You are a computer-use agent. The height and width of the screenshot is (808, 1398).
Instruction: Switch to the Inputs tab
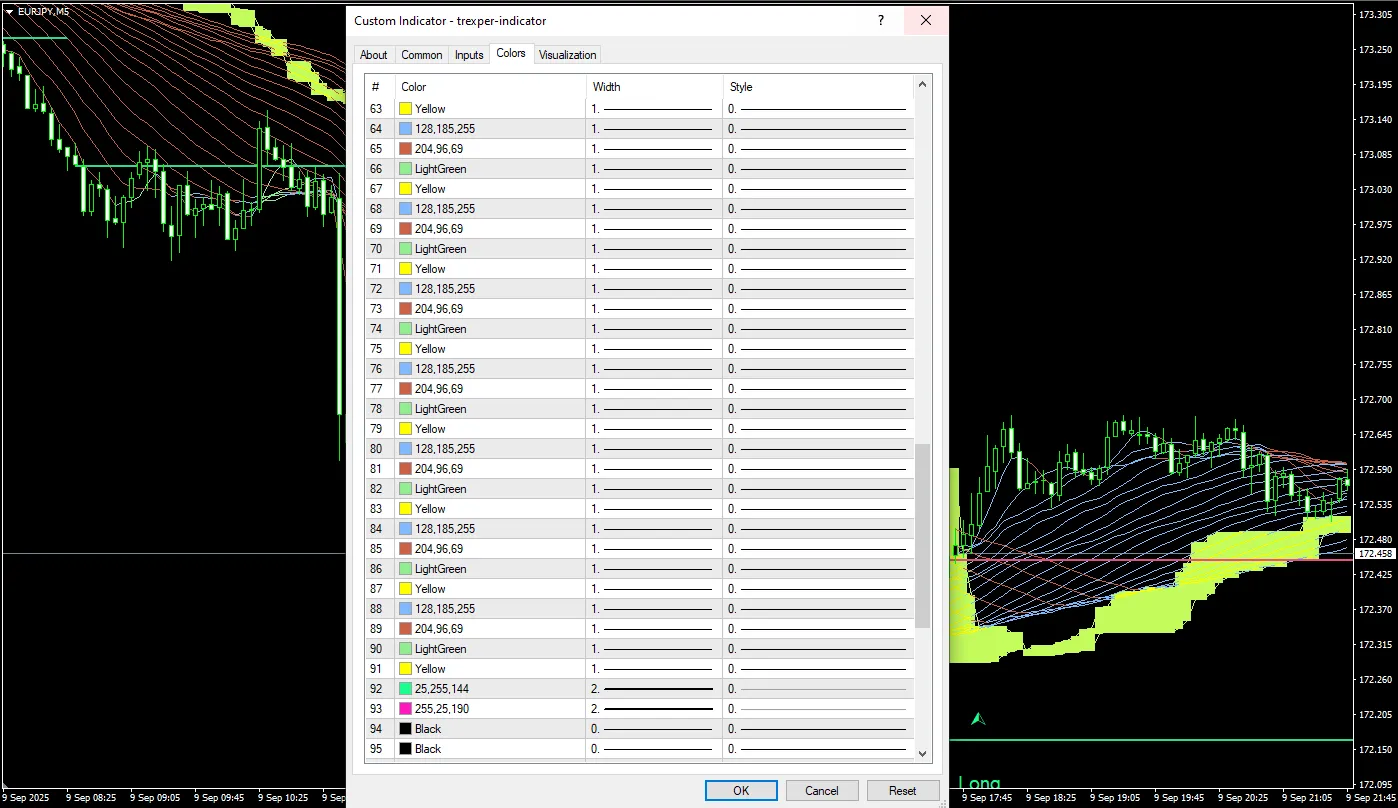pyautogui.click(x=469, y=55)
